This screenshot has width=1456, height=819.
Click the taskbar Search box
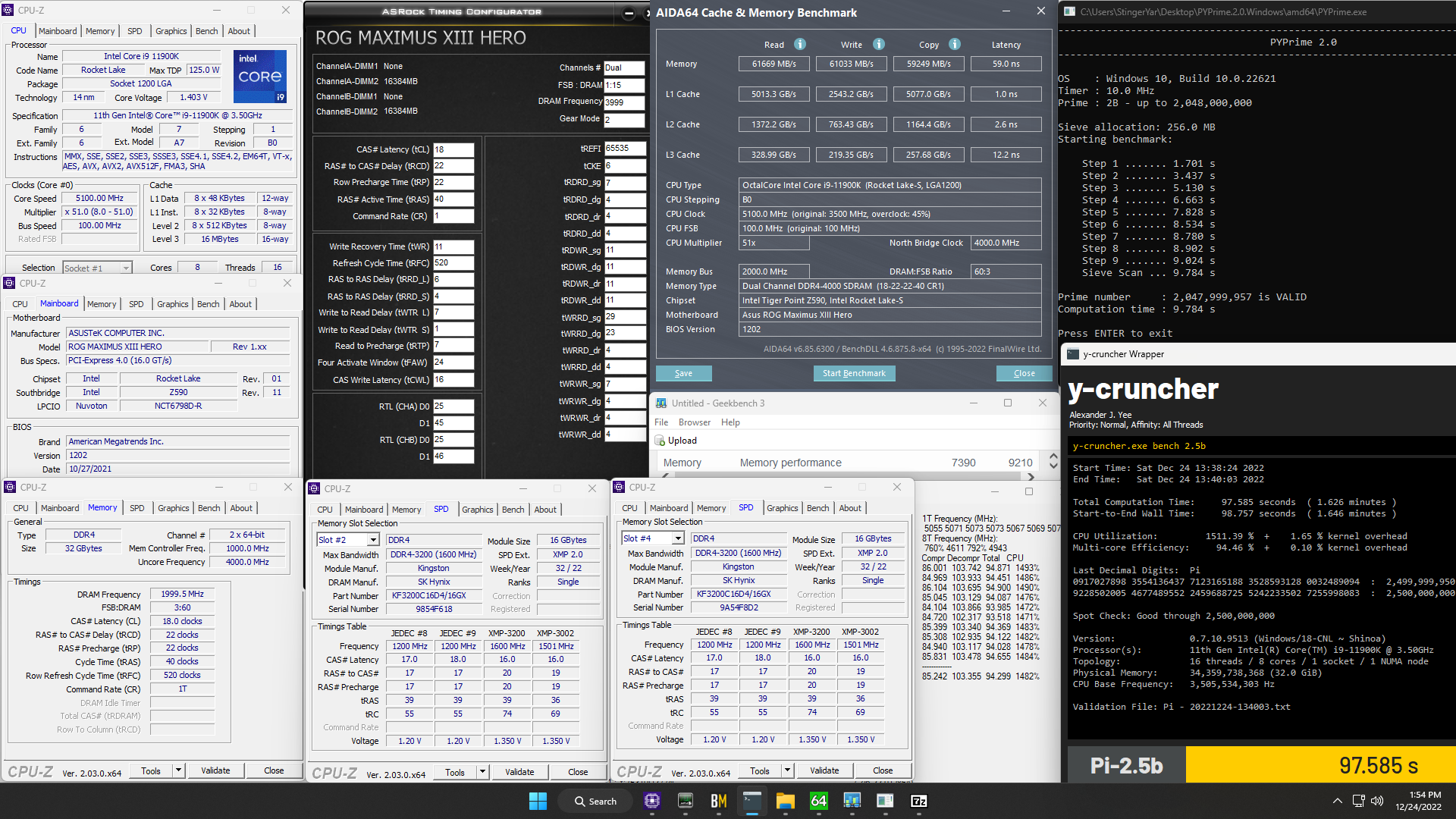(x=595, y=801)
